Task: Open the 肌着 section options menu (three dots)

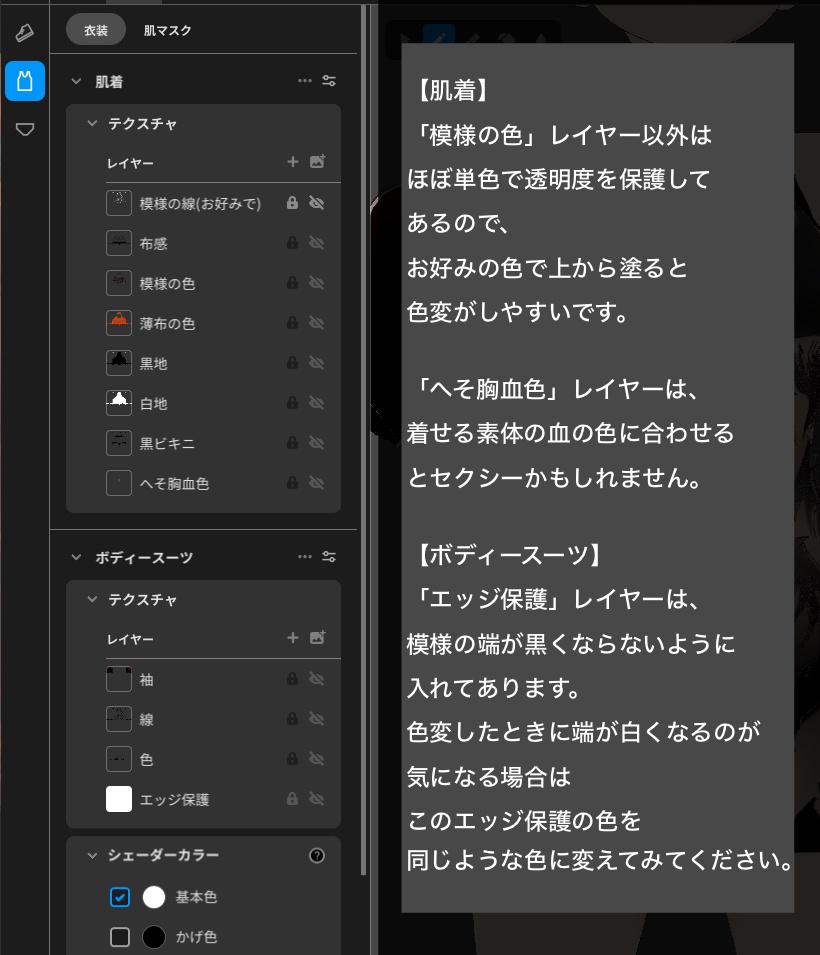Action: pos(305,81)
